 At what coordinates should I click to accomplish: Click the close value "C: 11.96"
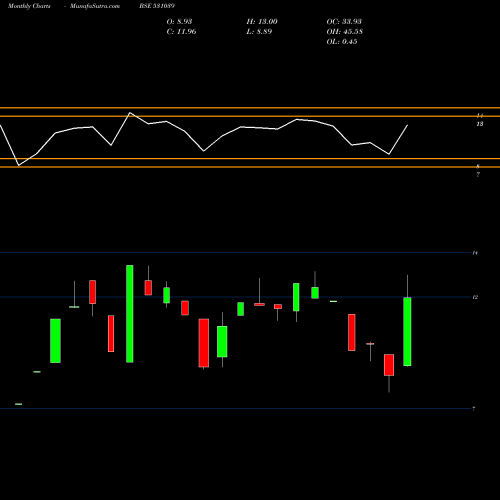181,31
